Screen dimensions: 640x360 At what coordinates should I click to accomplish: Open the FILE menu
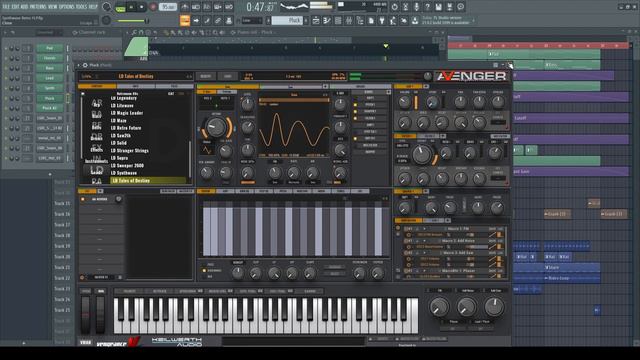pyautogui.click(x=6, y=7)
